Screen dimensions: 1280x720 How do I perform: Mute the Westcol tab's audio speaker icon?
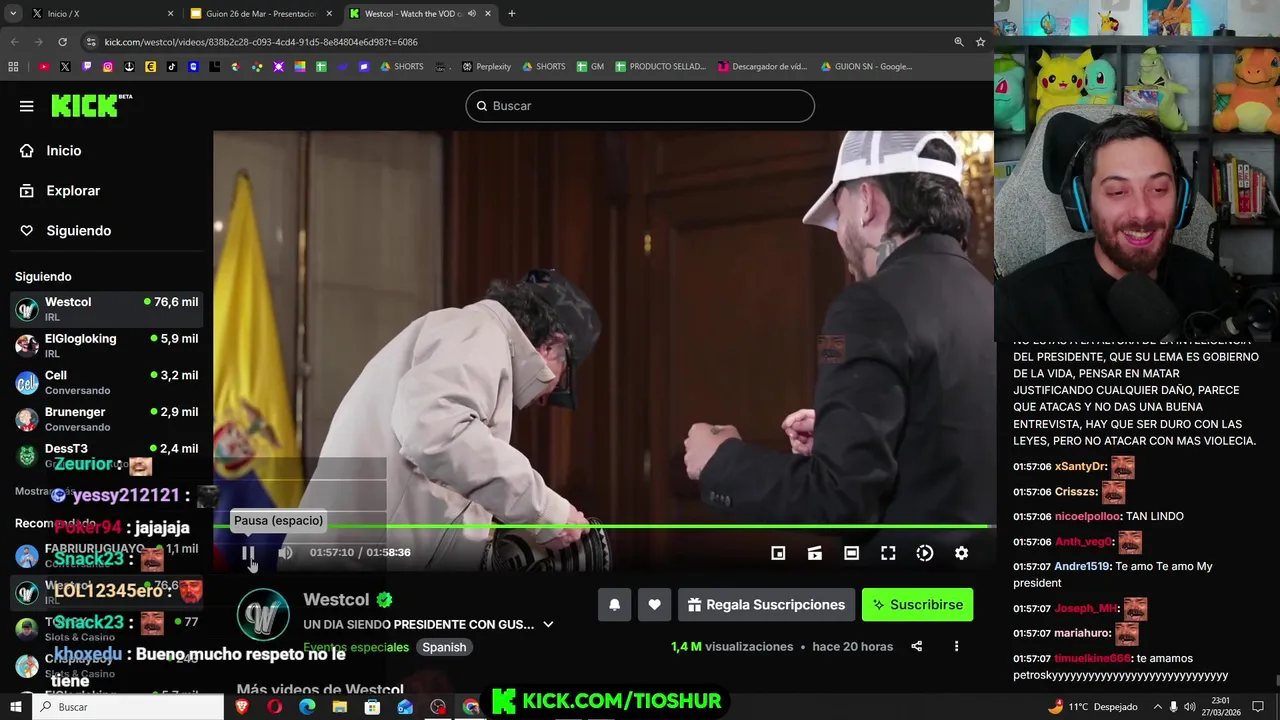tap(471, 14)
